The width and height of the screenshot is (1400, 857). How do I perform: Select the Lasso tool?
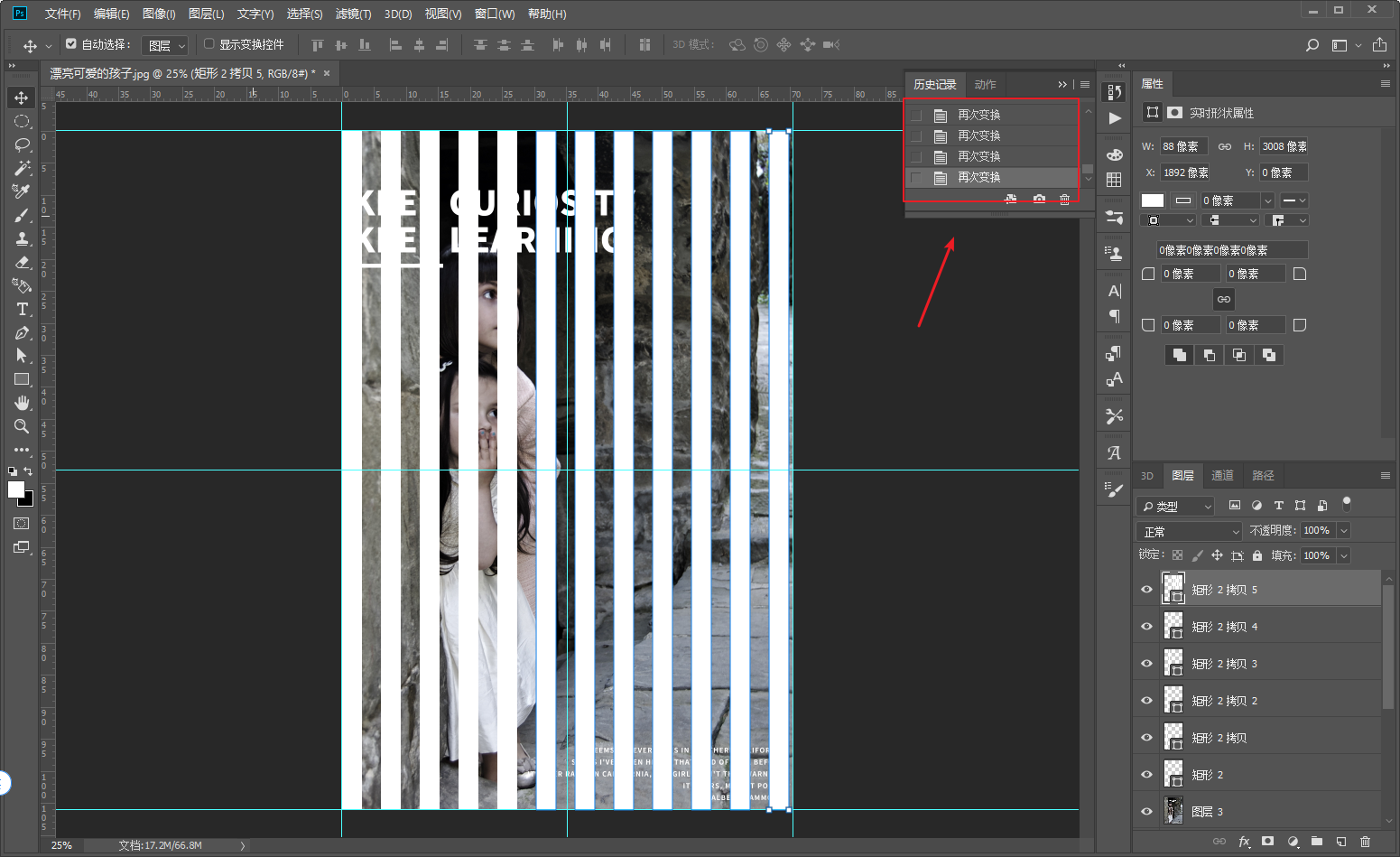[22, 144]
